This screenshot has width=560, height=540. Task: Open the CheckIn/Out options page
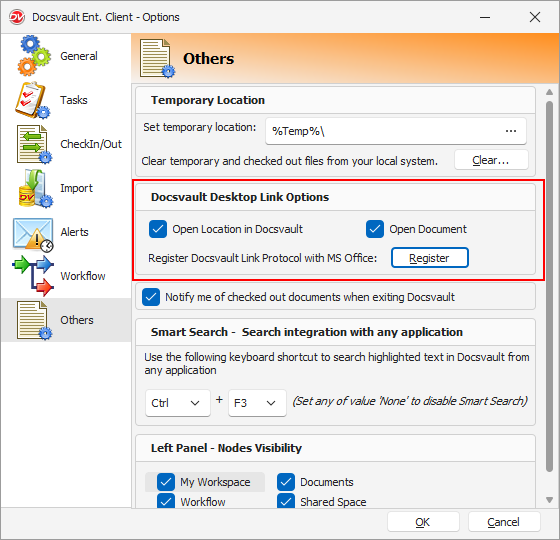(x=66, y=144)
